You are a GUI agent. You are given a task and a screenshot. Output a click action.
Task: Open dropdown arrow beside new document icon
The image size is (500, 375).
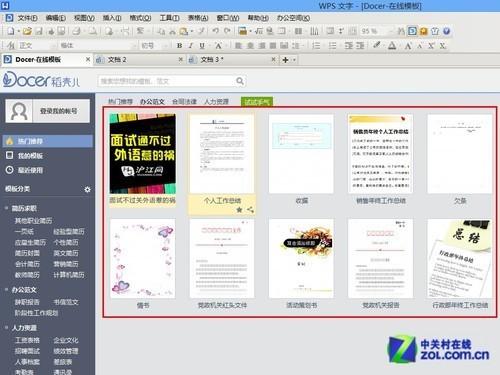coord(19,32)
